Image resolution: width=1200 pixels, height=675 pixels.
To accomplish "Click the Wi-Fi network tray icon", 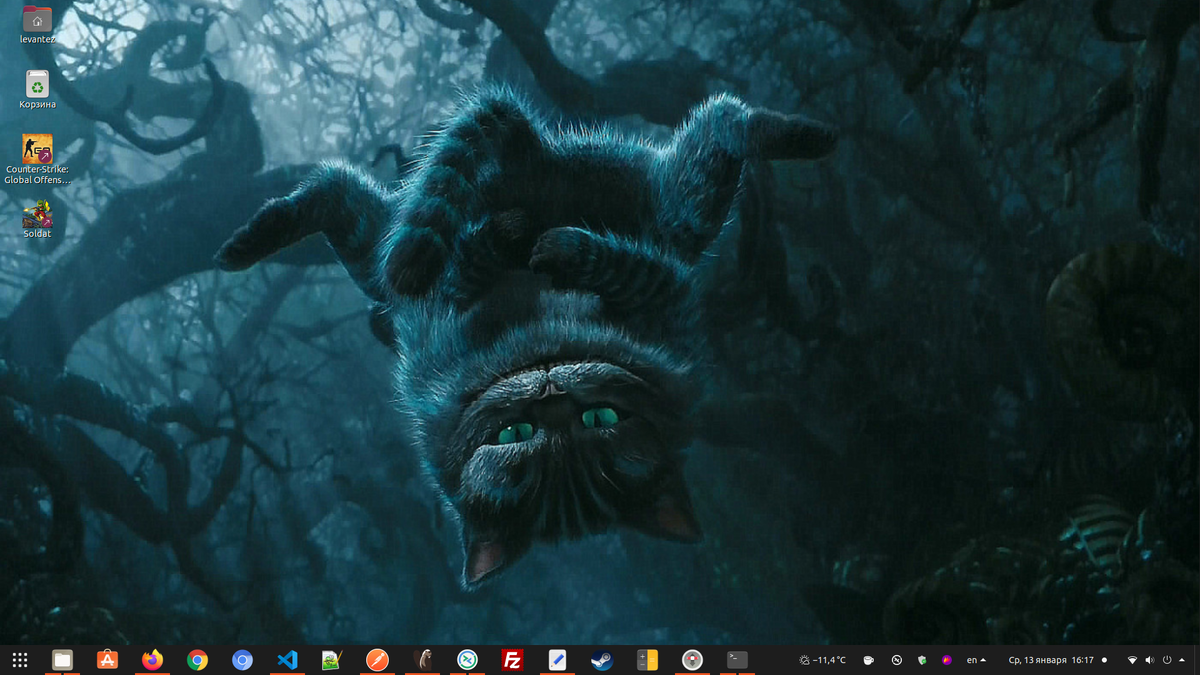I will pos(1132,660).
